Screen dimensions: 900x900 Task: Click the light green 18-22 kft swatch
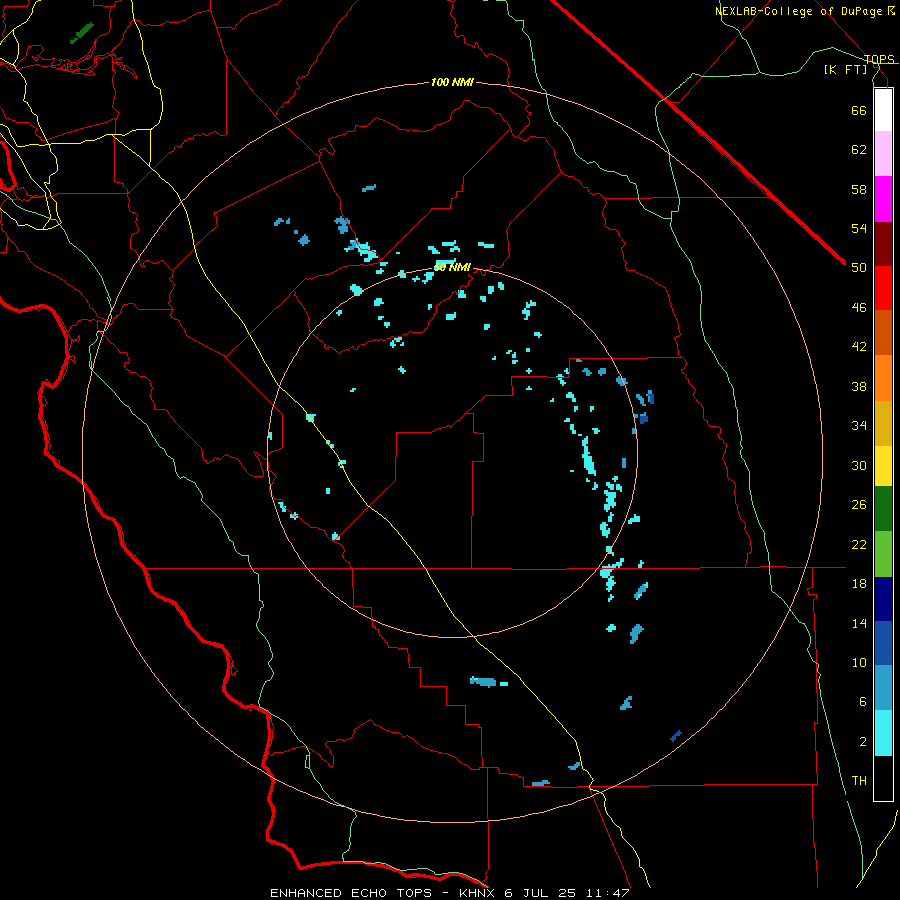point(883,554)
